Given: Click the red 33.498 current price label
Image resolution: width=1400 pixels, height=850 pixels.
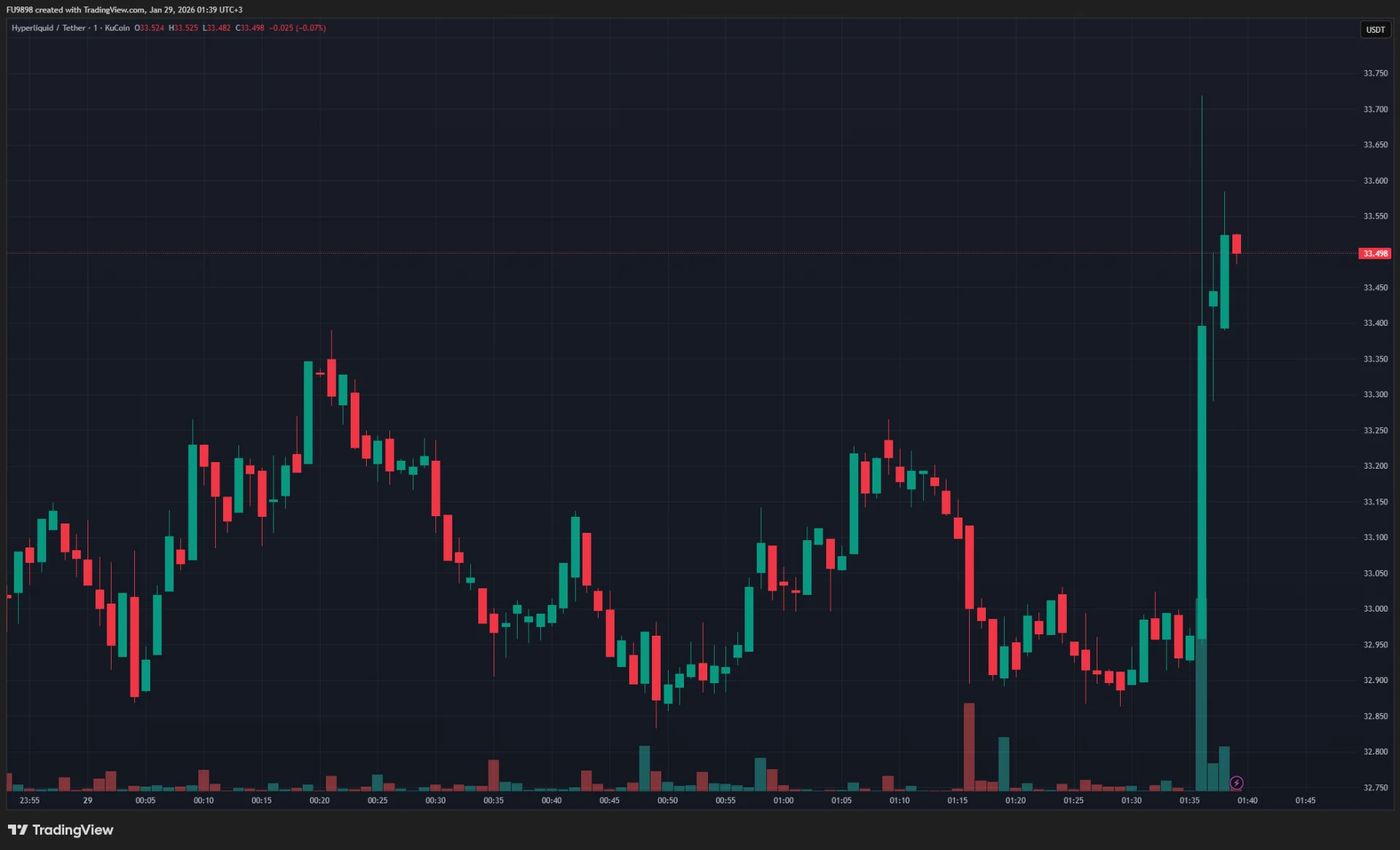Looking at the screenshot, I should 1374,254.
